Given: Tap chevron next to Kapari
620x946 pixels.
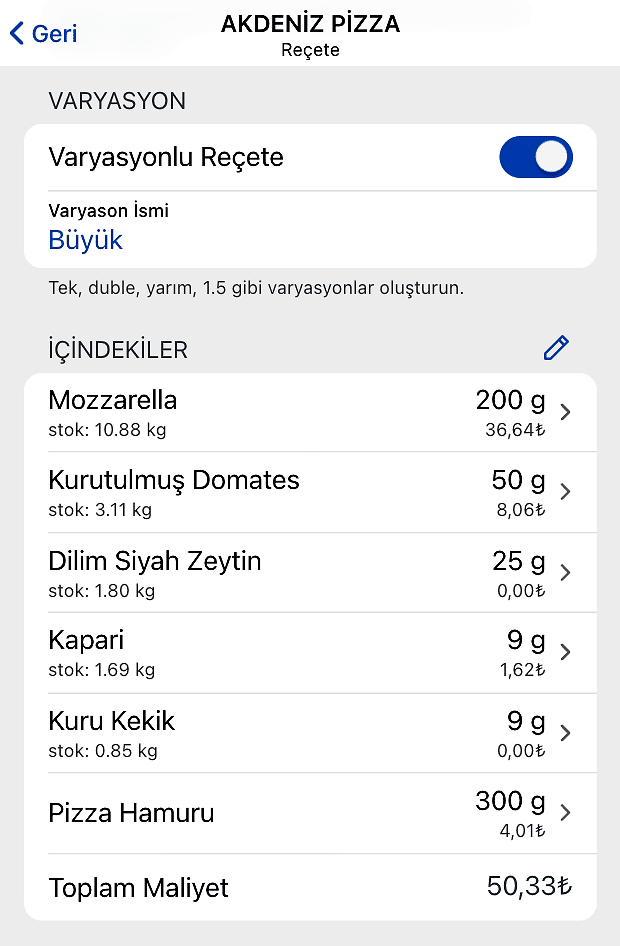Looking at the screenshot, I should [566, 652].
